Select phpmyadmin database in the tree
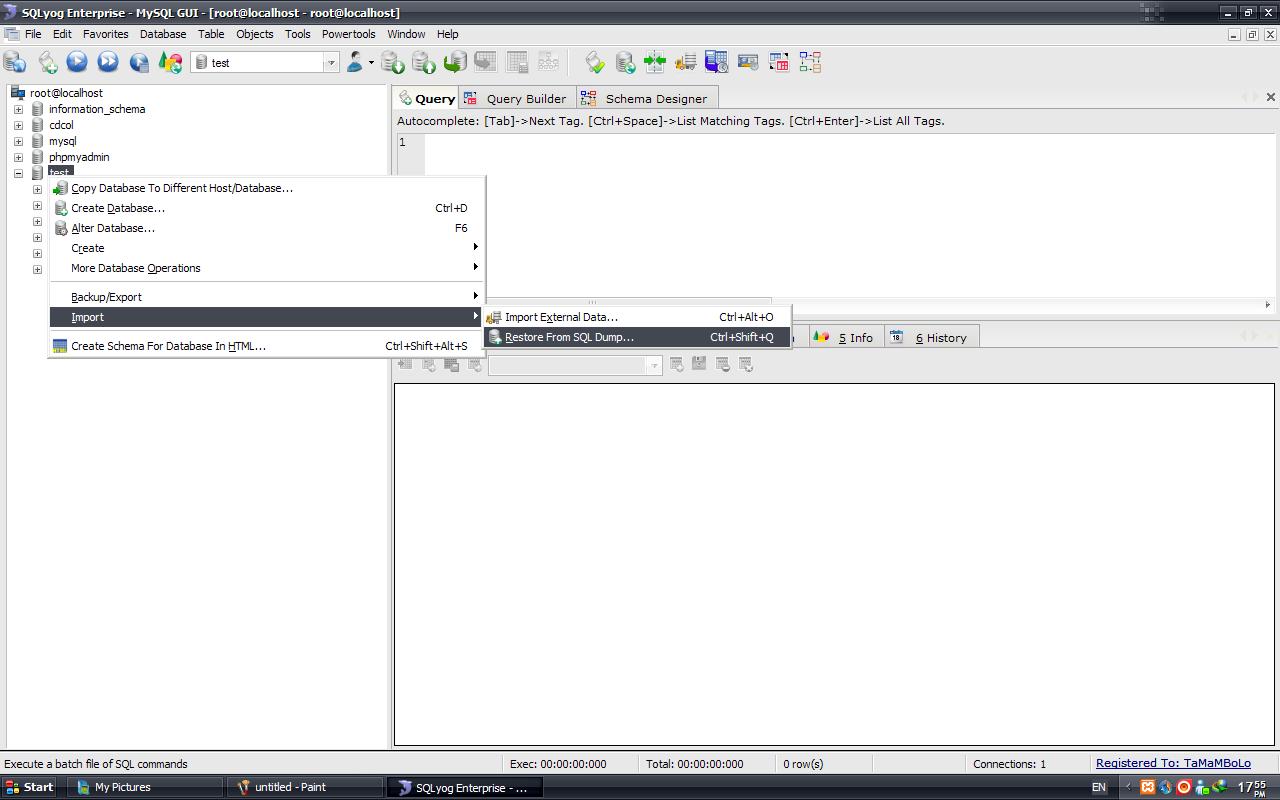 (79, 157)
